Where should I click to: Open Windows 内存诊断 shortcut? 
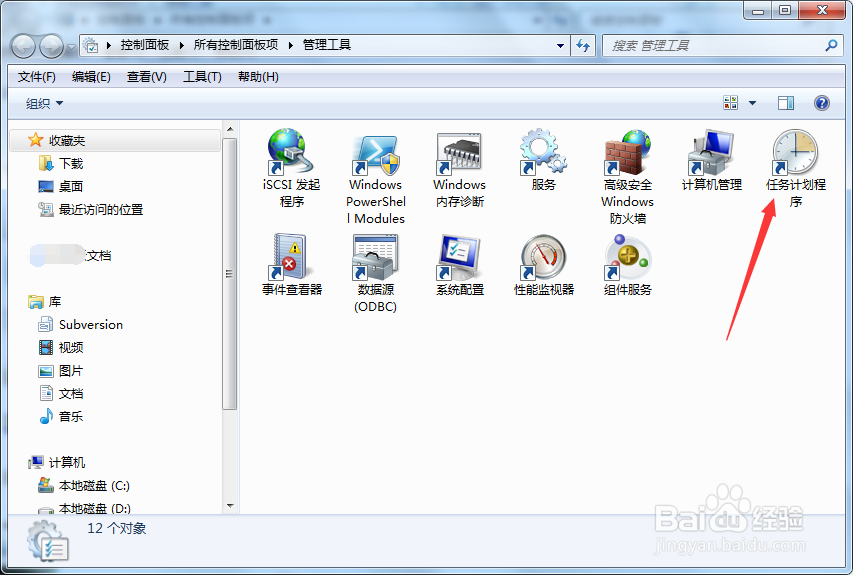[x=460, y=169]
